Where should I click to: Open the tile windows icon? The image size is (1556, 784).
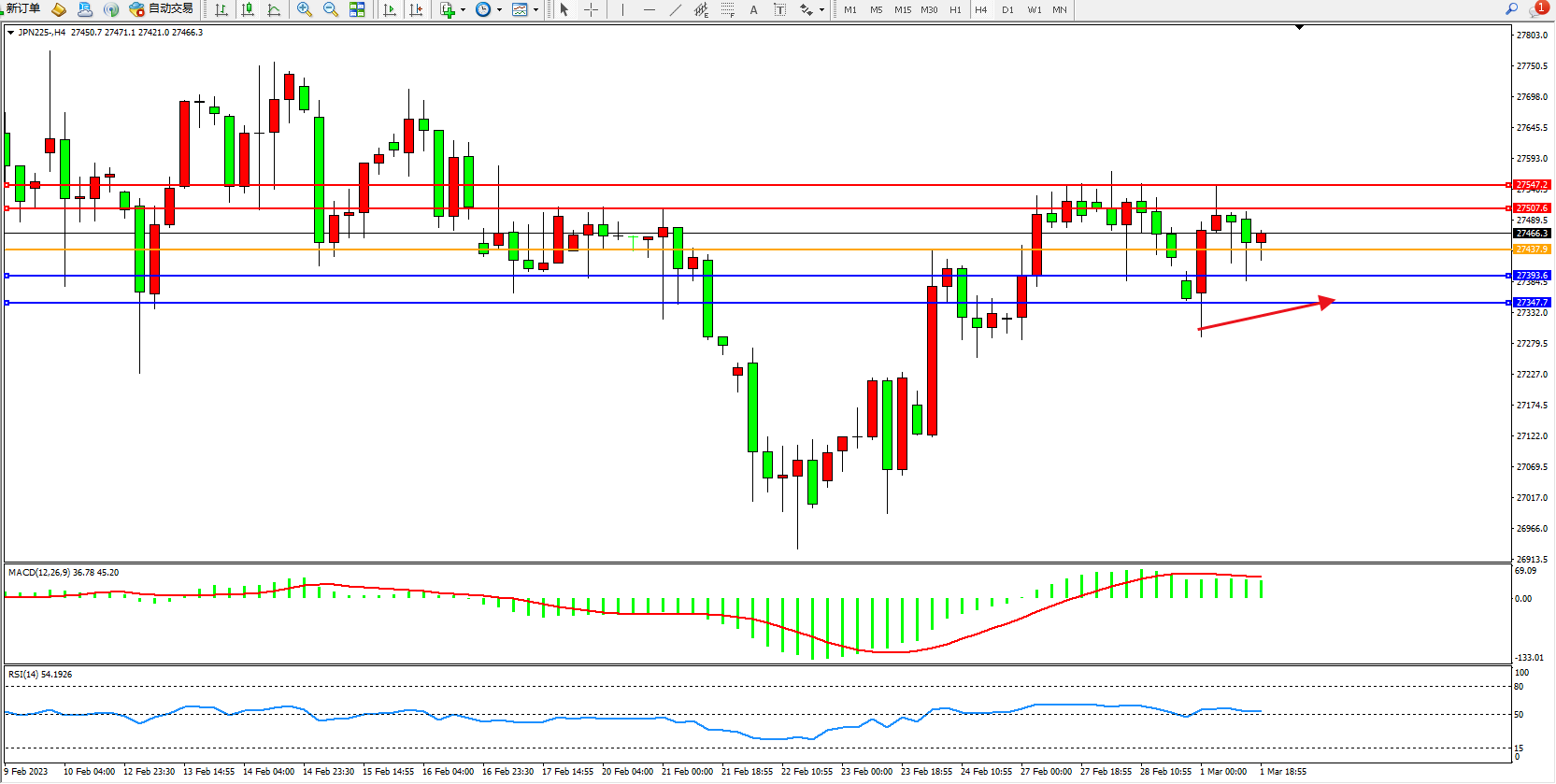(x=357, y=9)
